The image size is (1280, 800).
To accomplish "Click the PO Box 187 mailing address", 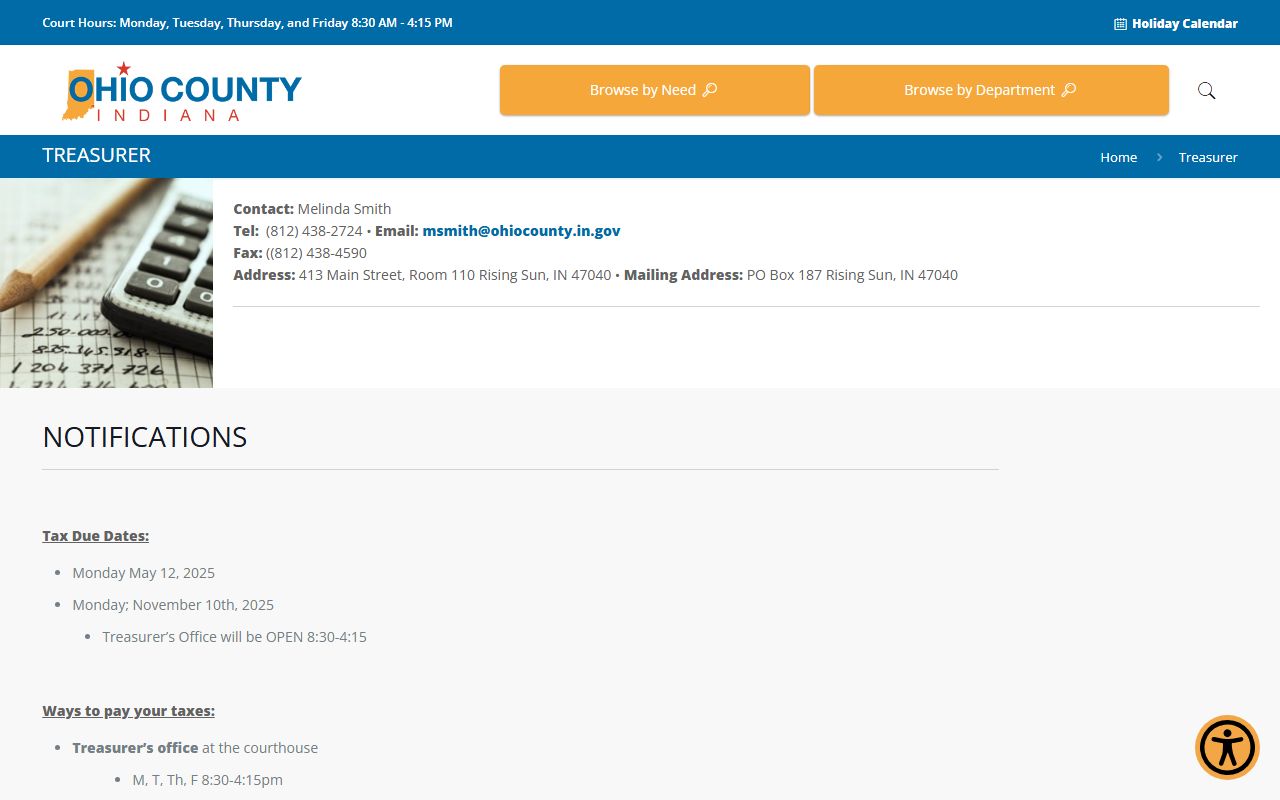I will coord(852,275).
